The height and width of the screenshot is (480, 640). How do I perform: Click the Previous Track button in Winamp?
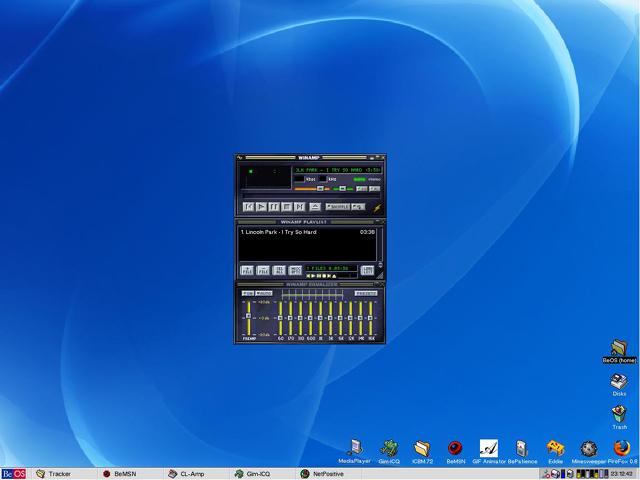(249, 207)
